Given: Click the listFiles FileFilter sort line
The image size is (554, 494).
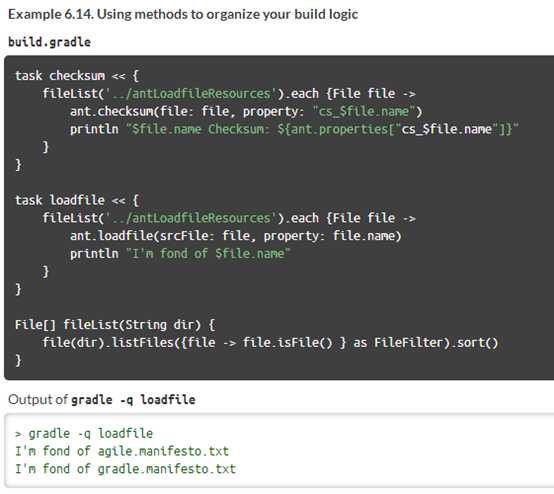Looking at the screenshot, I should click(270, 342).
